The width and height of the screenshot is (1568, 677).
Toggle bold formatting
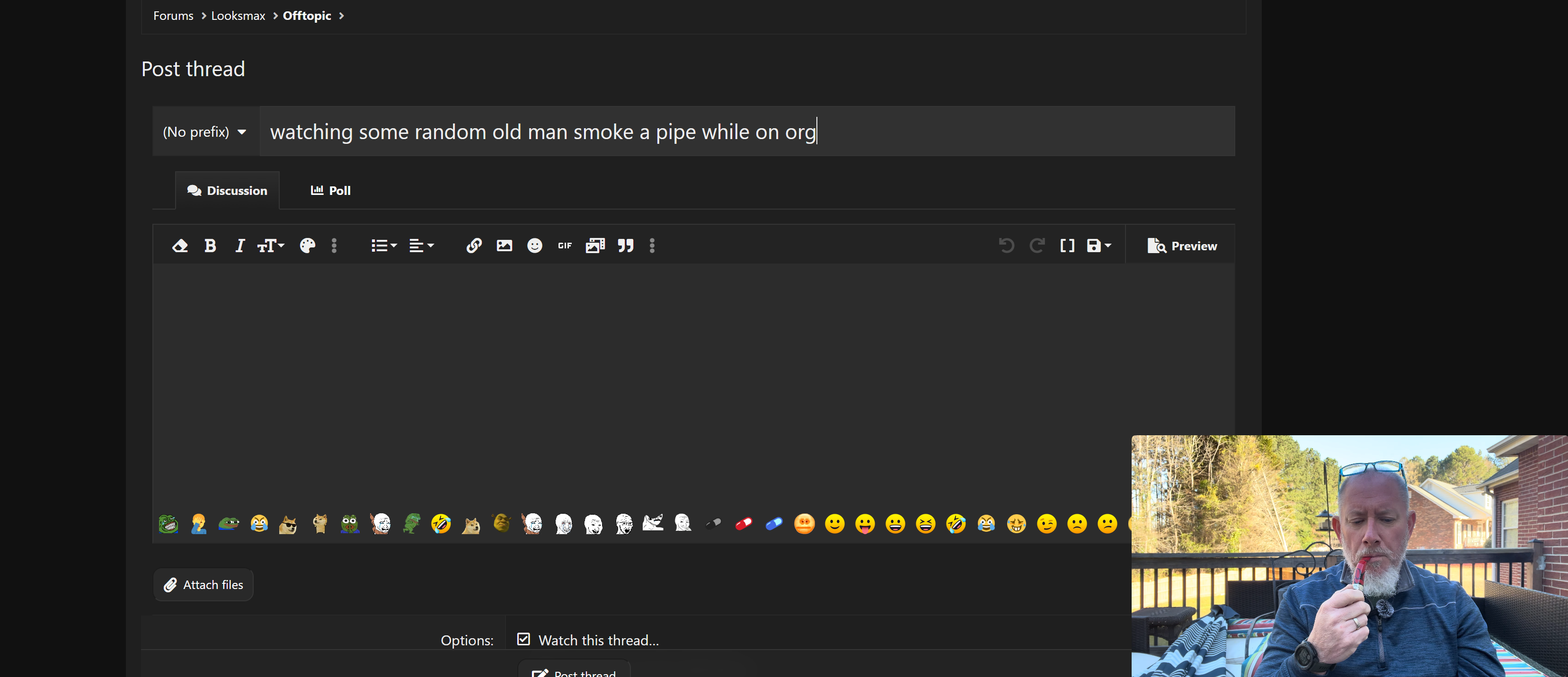coord(210,246)
